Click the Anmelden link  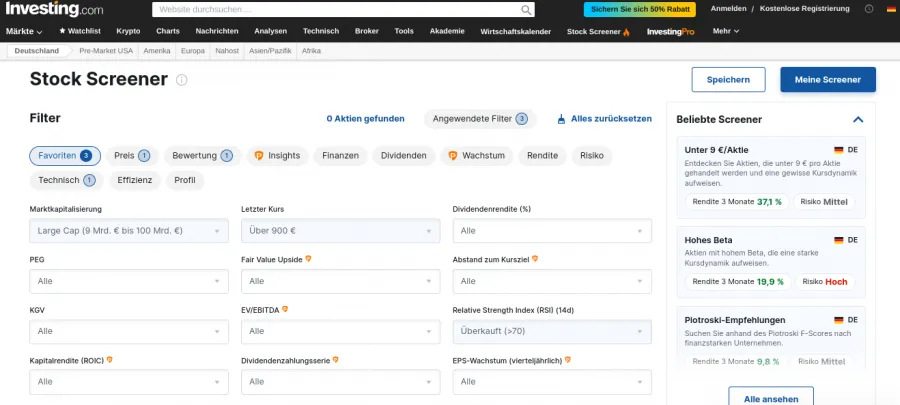(x=728, y=9)
